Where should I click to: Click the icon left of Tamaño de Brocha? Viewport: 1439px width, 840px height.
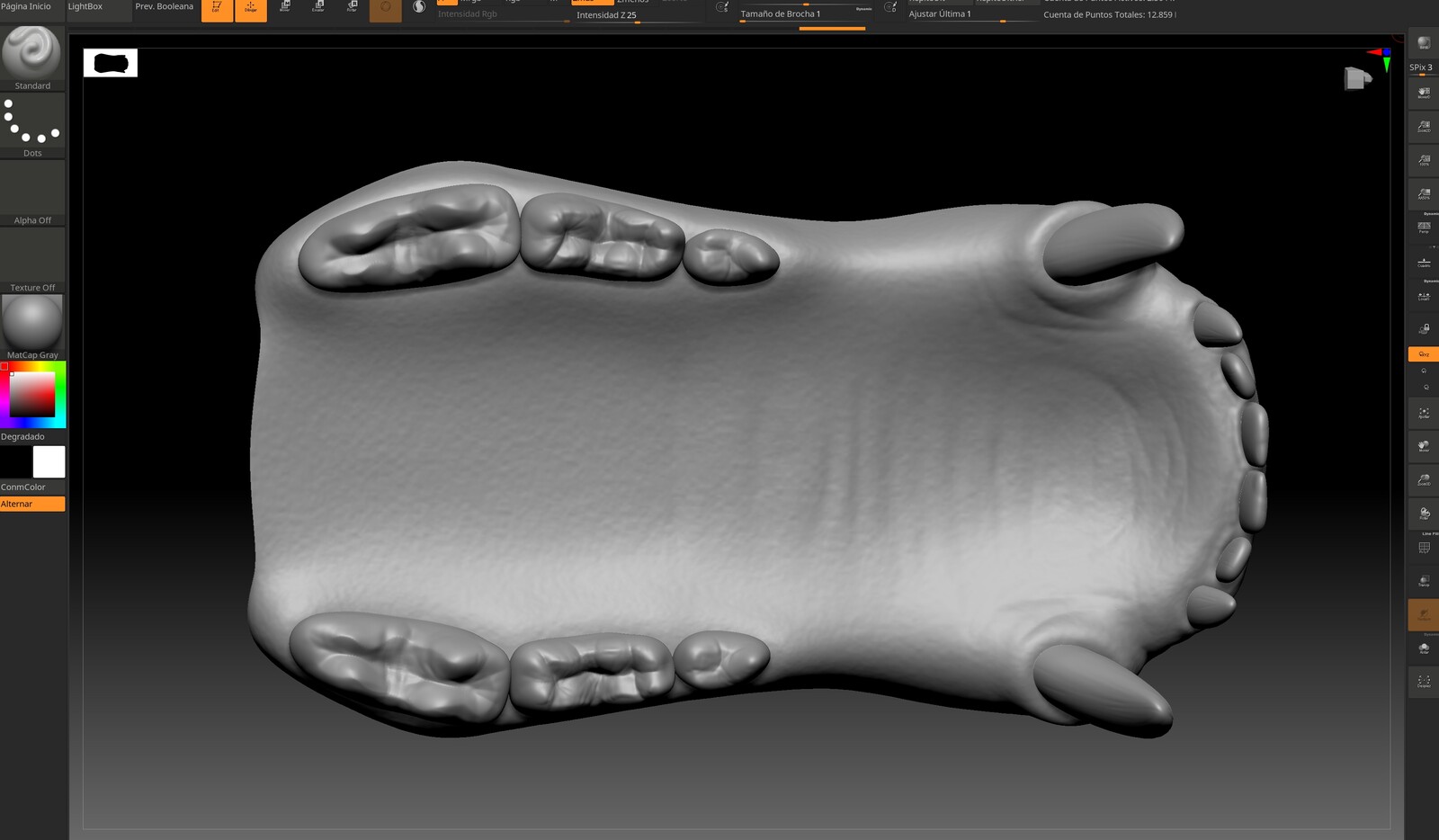[722, 8]
